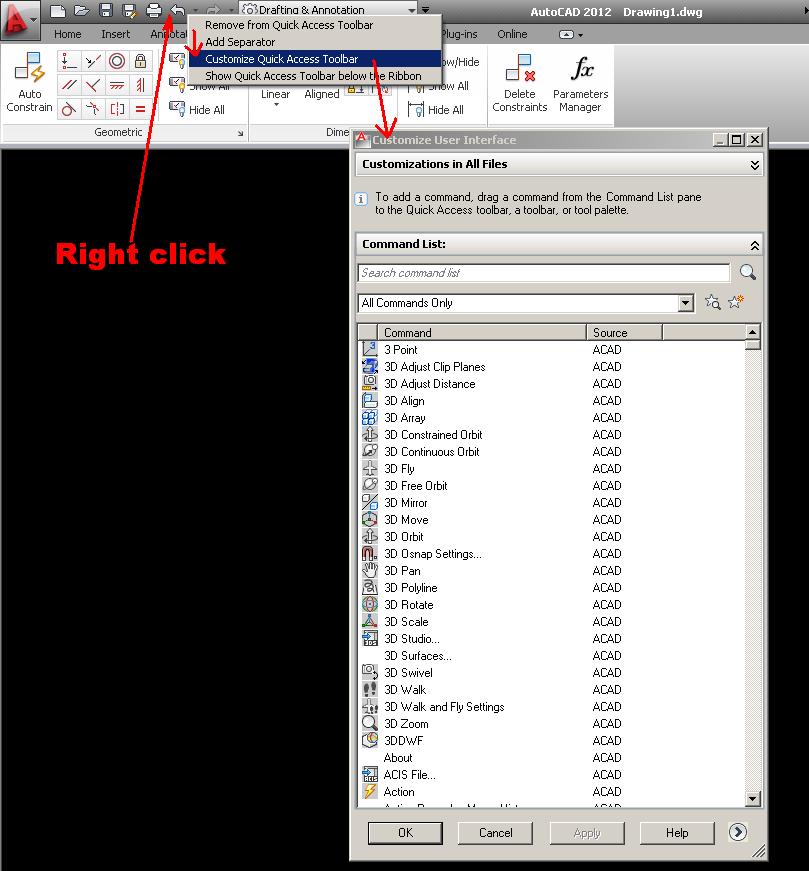Open the Undo history dropdown arrow
Viewport: 809px width, 871px height.
pos(195,11)
